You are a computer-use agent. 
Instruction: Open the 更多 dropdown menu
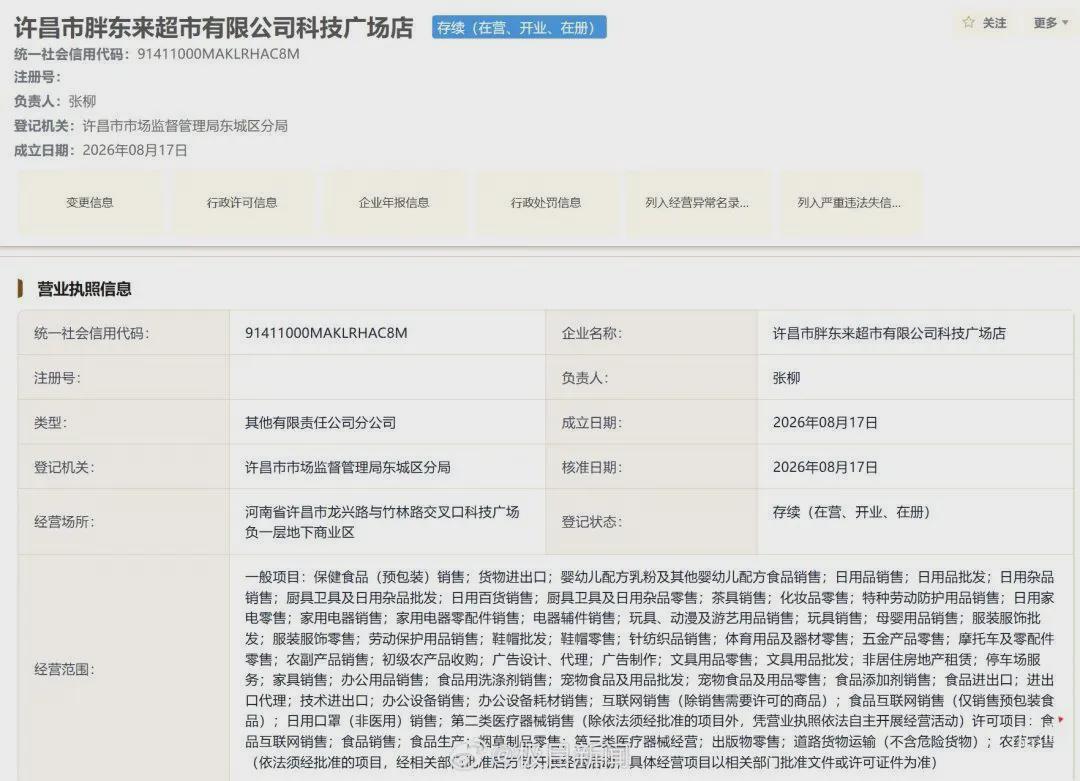pyautogui.click(x=1050, y=23)
